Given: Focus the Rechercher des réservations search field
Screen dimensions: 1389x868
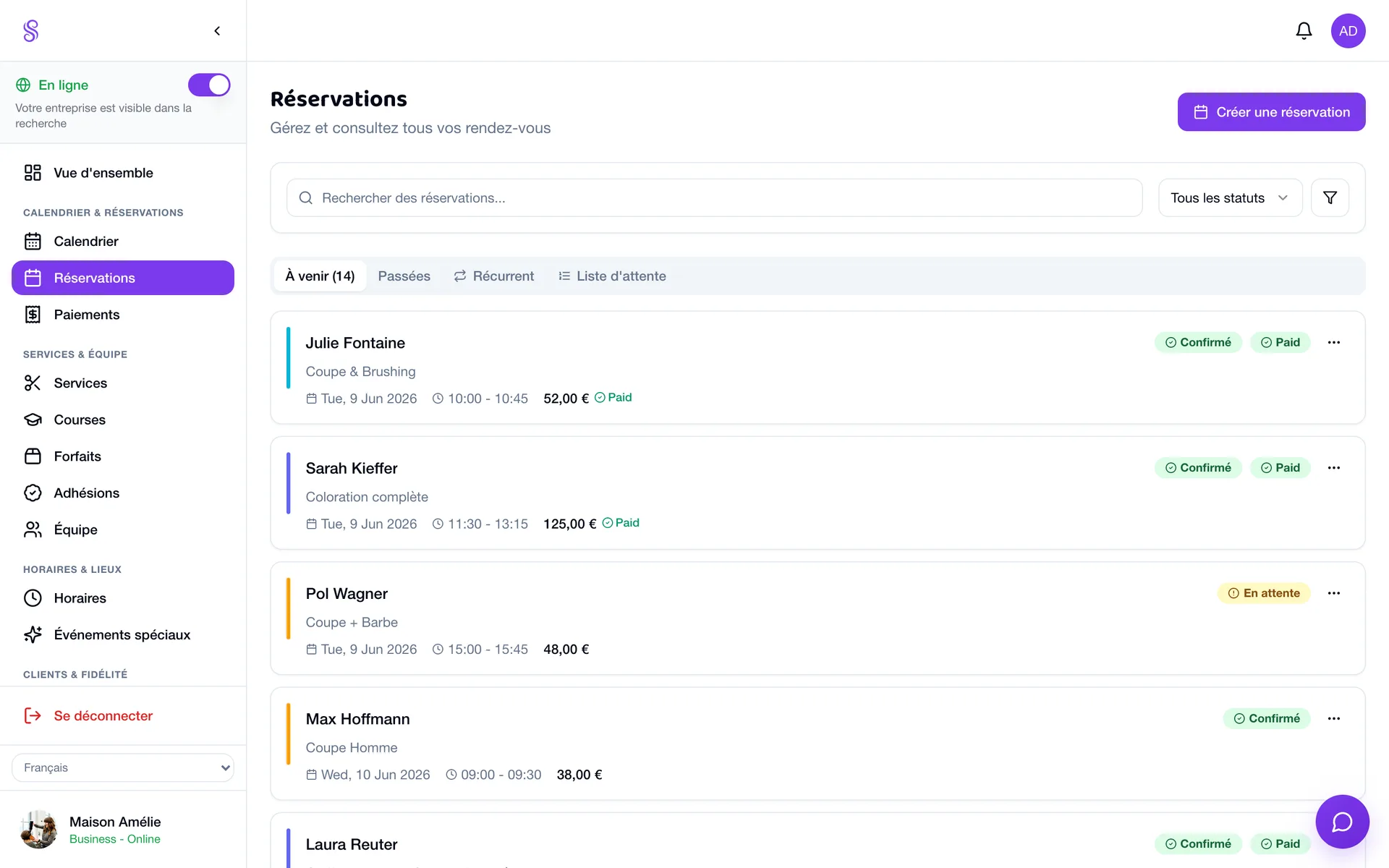Looking at the screenshot, I should point(714,197).
